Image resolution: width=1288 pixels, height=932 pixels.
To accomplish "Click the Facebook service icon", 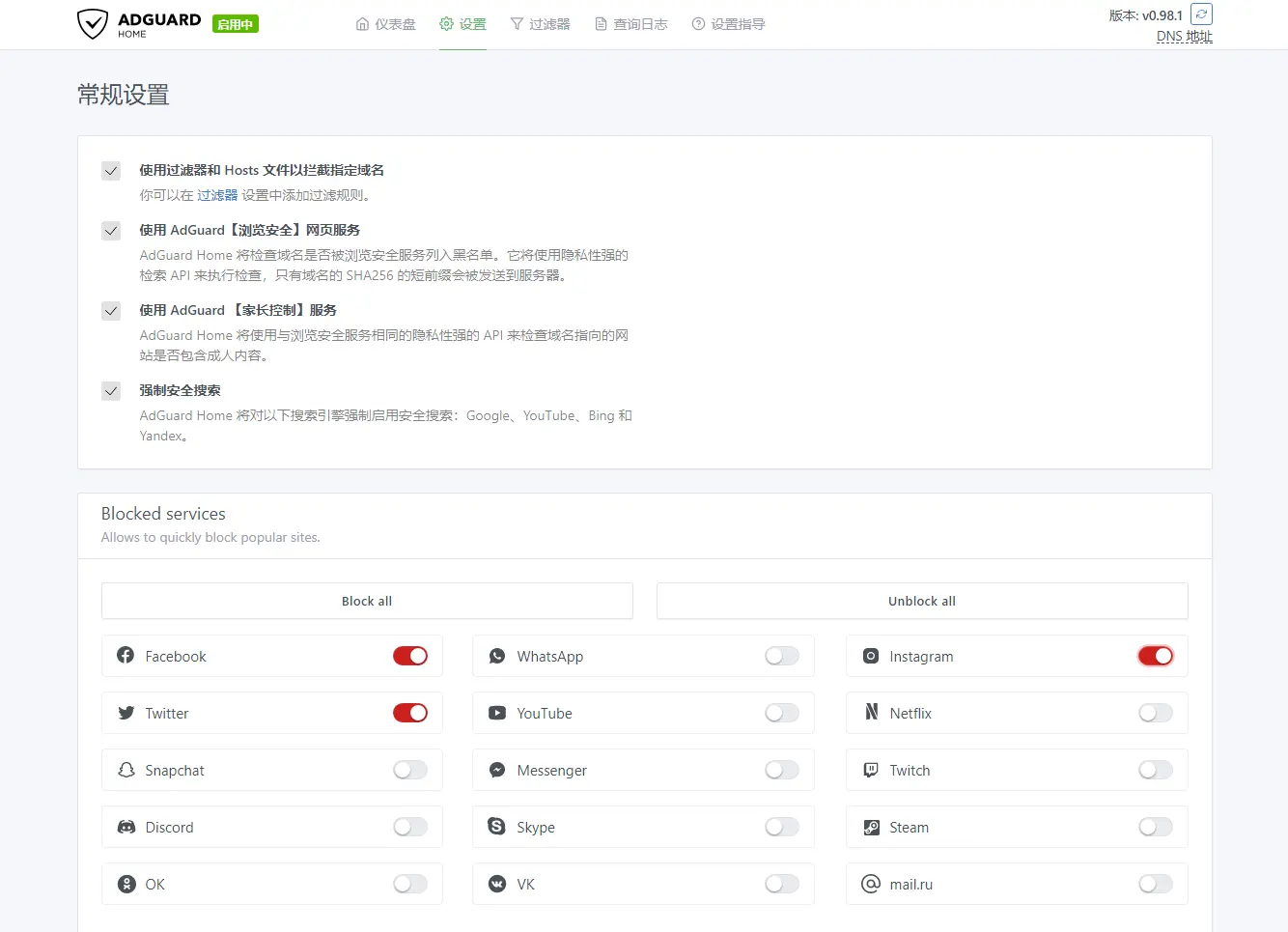I will (126, 655).
